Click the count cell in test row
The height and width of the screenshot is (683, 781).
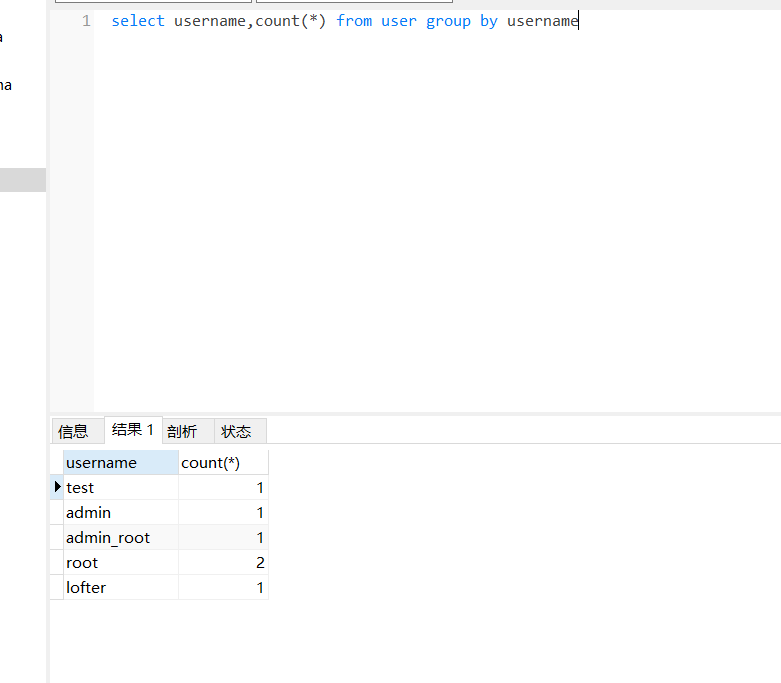223,487
